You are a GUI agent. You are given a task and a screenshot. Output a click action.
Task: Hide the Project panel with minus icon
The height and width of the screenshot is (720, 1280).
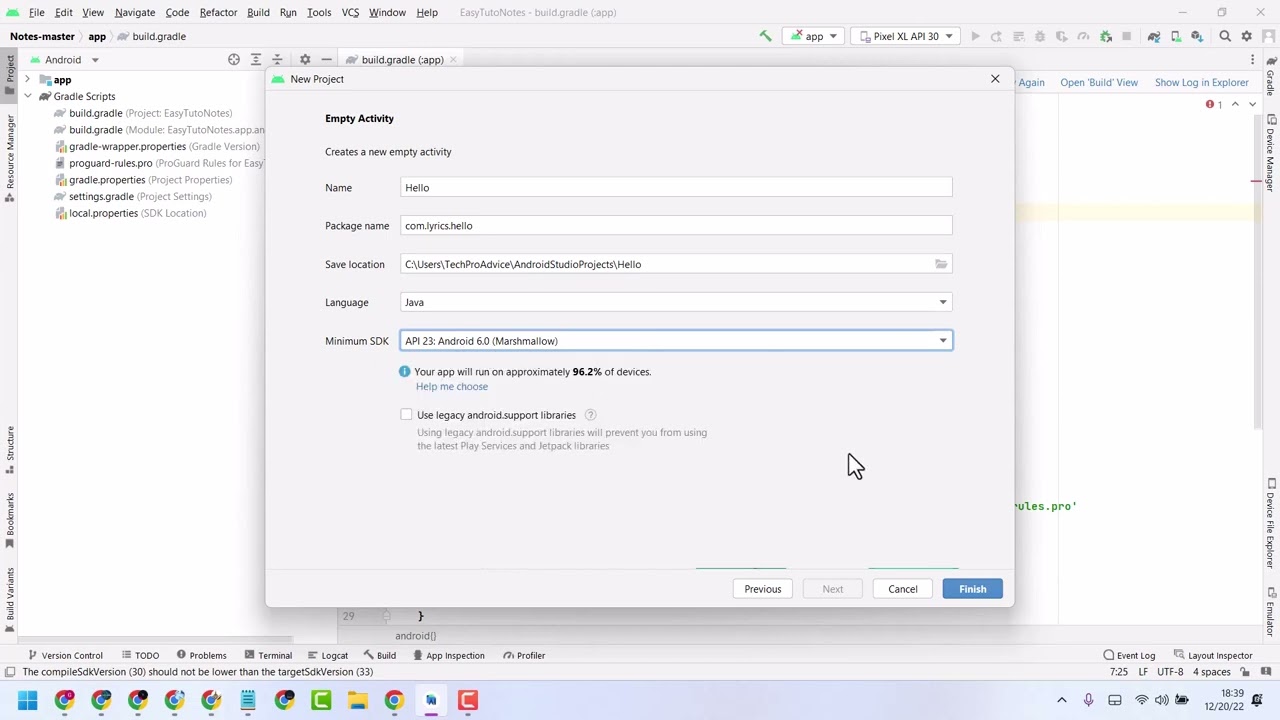(326, 59)
